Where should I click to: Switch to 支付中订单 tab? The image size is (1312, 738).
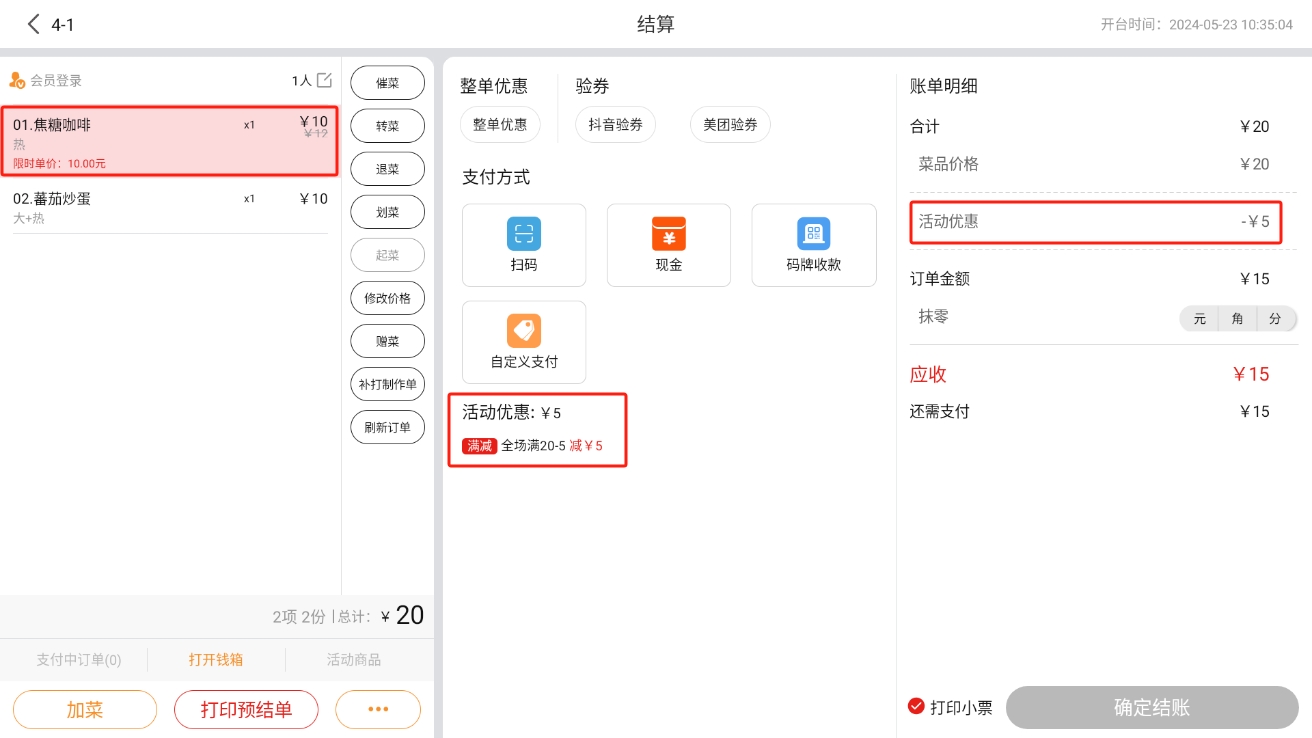pos(78,659)
